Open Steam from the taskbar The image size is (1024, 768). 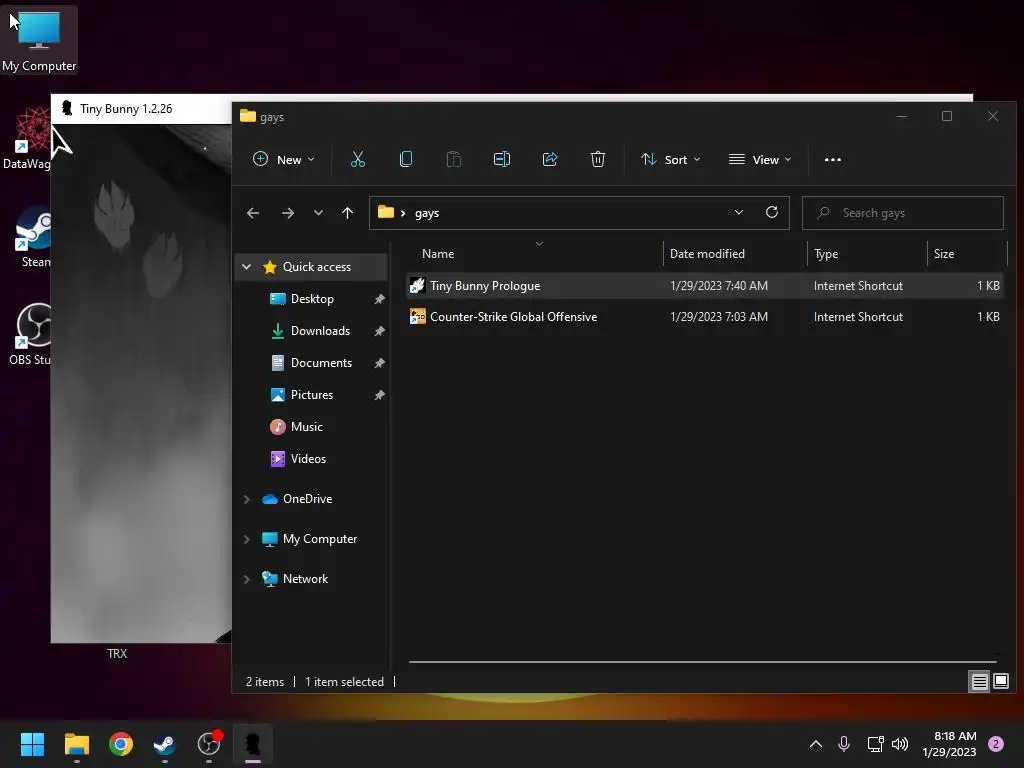pyautogui.click(x=164, y=744)
